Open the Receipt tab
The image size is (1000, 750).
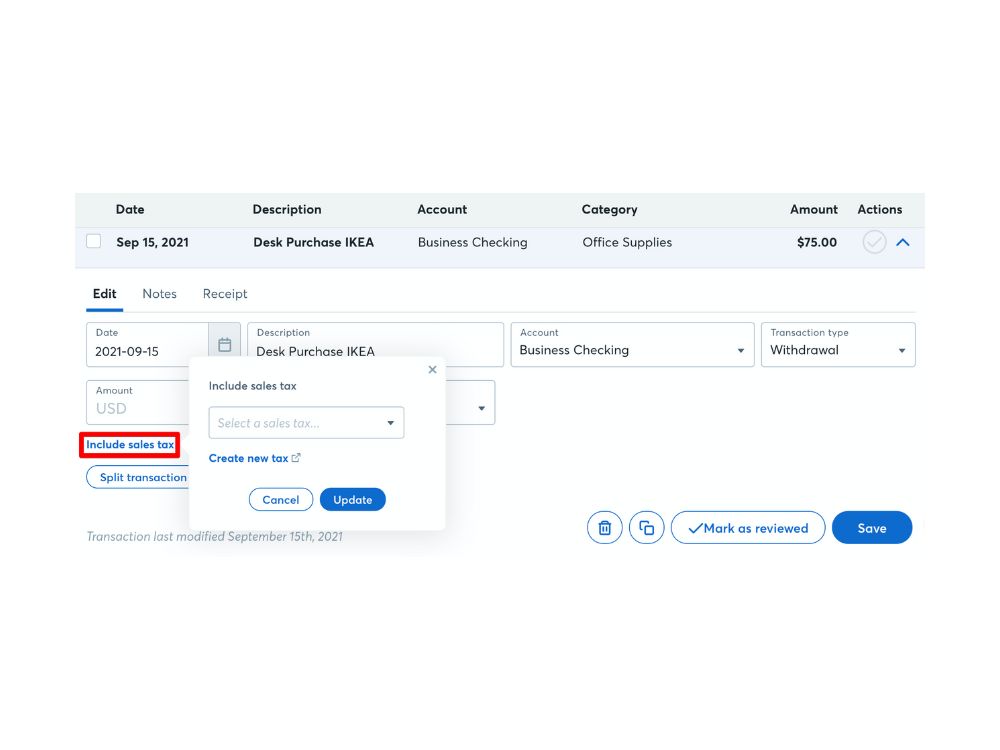click(x=225, y=294)
